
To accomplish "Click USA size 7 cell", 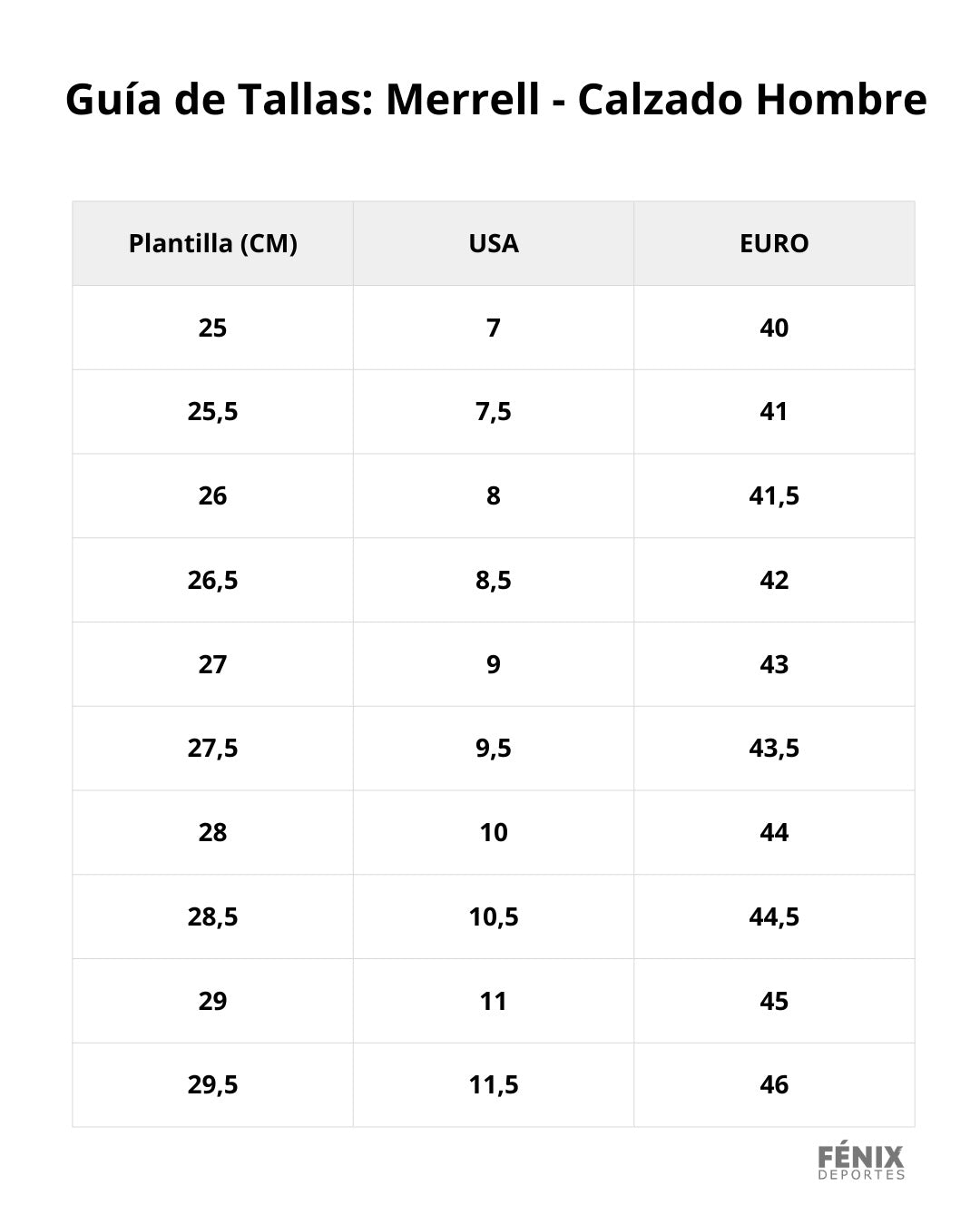I will (494, 328).
